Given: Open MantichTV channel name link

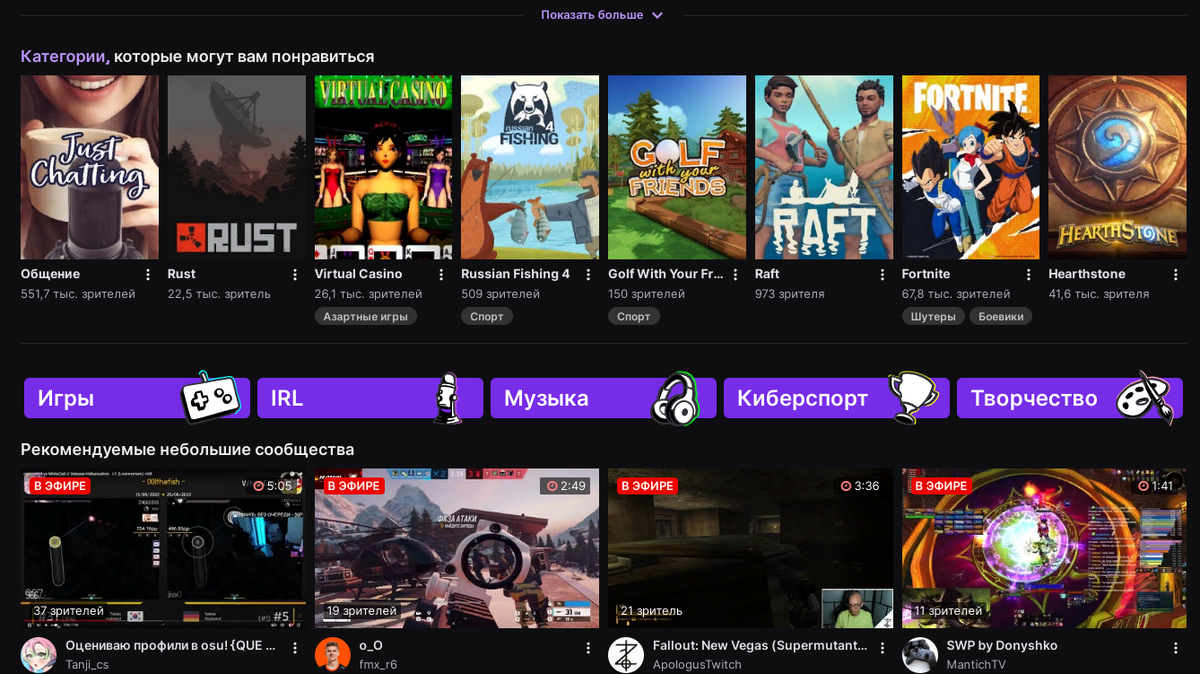Looking at the screenshot, I should (978, 664).
